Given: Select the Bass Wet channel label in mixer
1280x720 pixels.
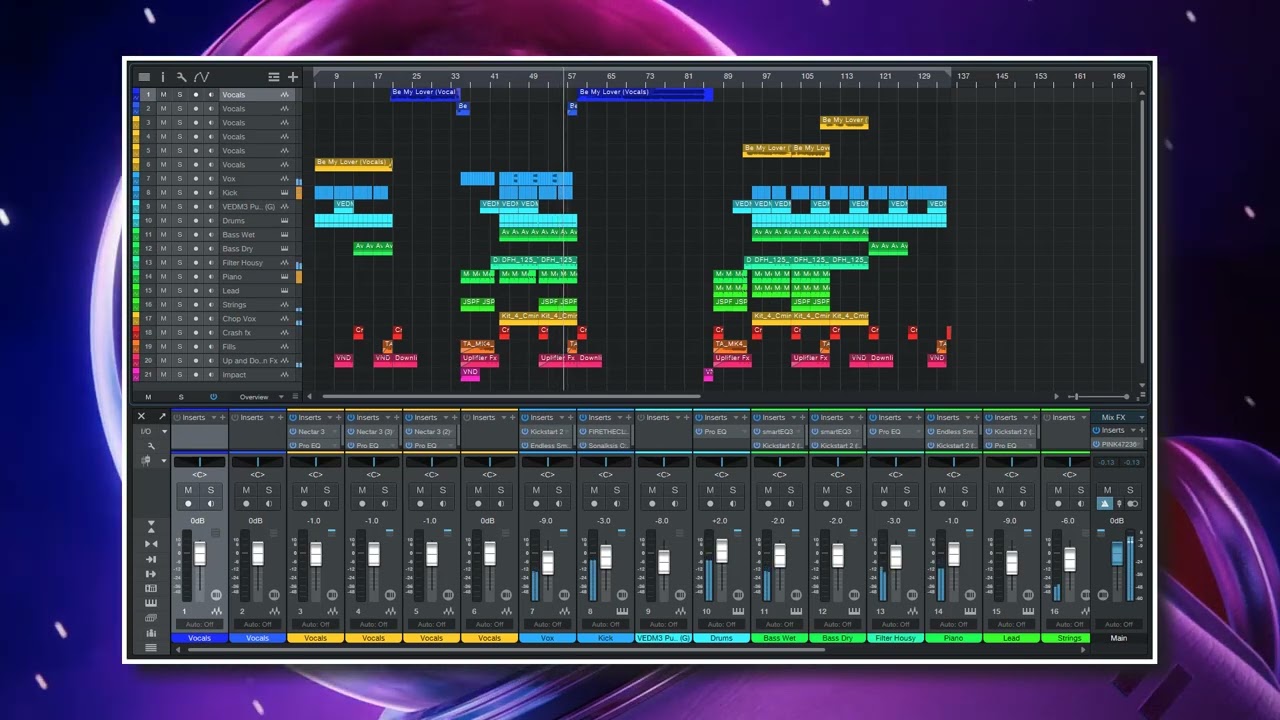Looking at the screenshot, I should click(x=779, y=638).
